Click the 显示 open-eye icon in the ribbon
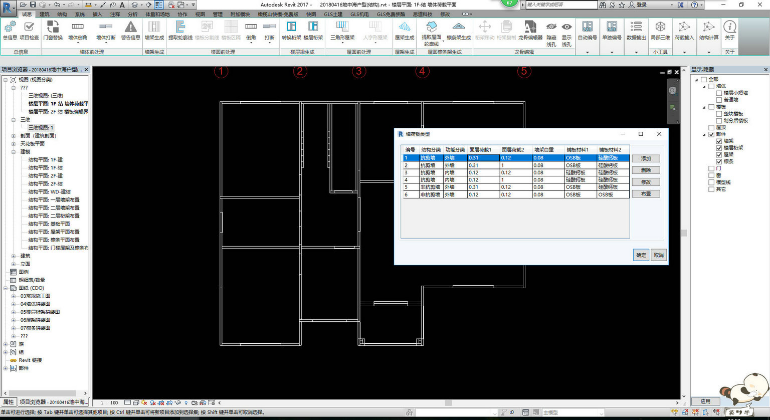770x420 pixels. (x=567, y=27)
